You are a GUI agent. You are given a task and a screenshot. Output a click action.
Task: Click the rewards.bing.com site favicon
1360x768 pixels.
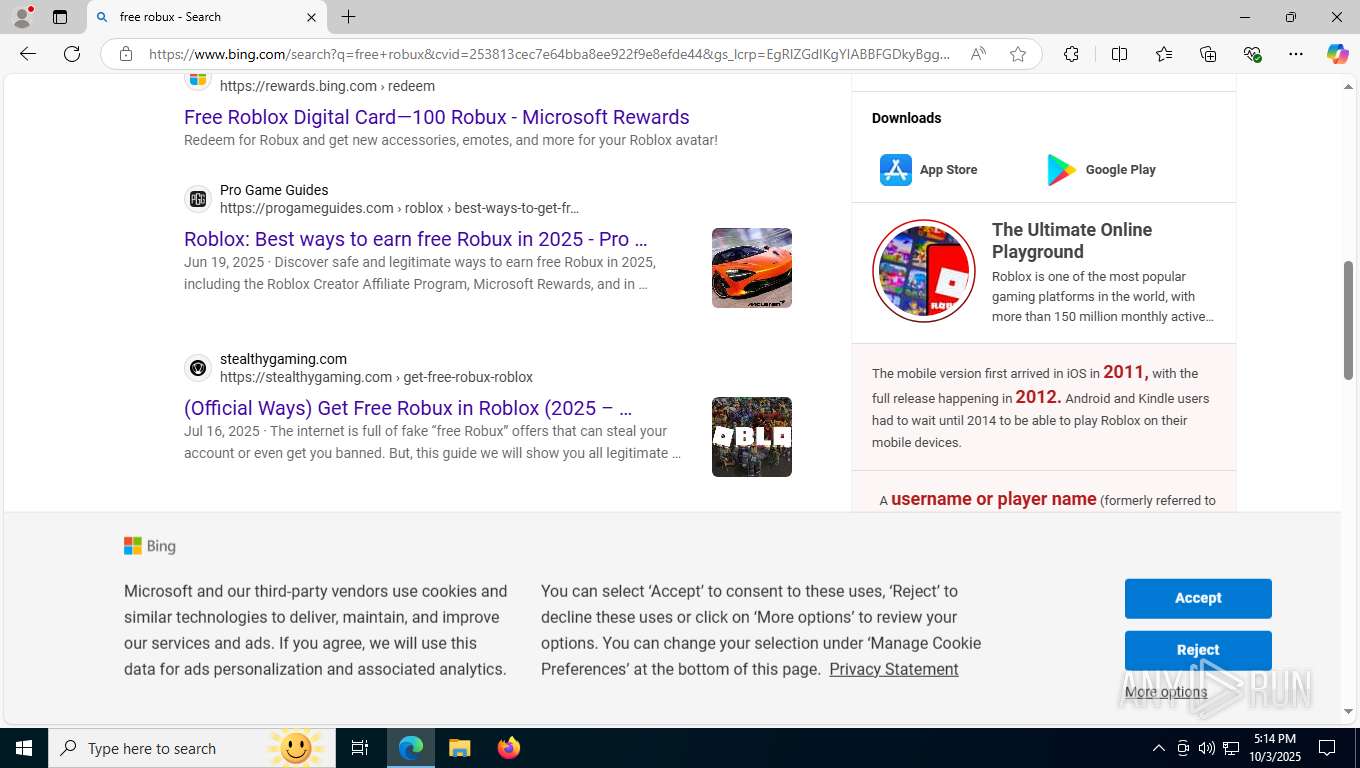(198, 80)
